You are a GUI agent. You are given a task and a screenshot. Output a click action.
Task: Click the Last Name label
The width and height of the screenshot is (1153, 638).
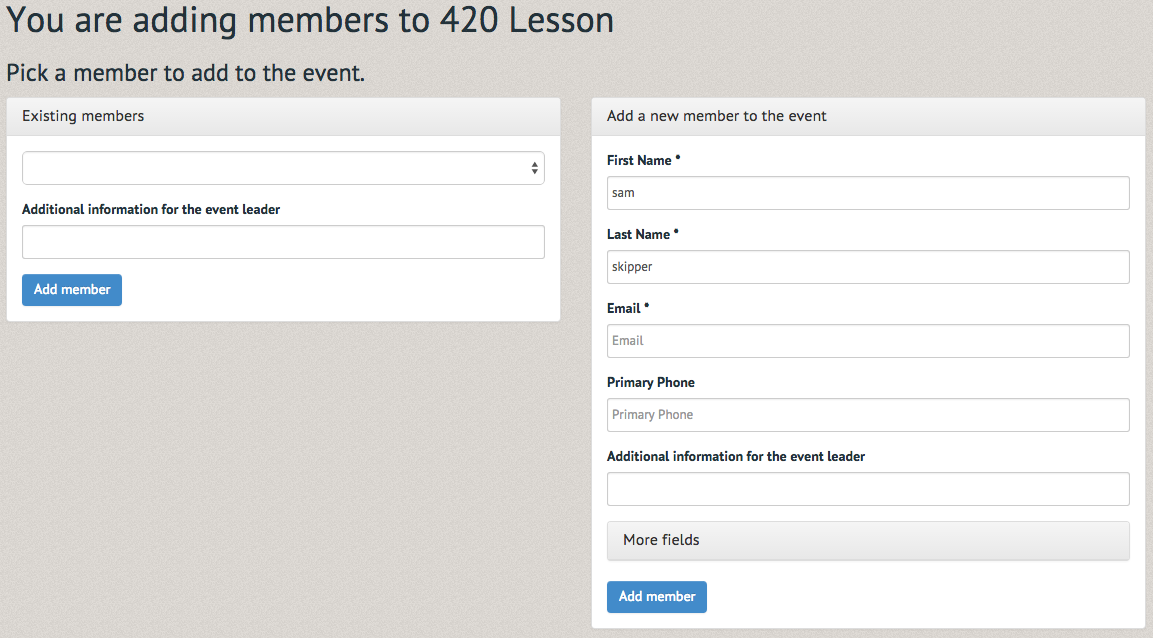pos(638,234)
